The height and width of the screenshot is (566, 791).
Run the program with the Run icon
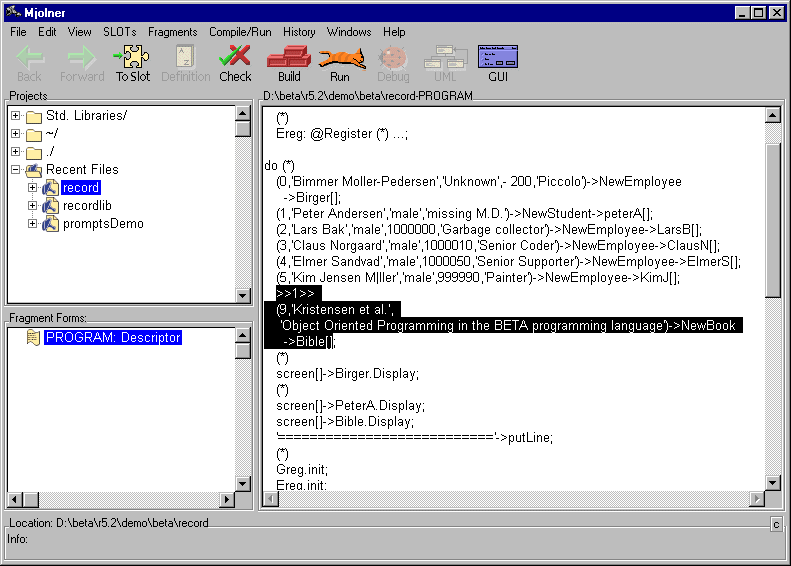click(340, 62)
